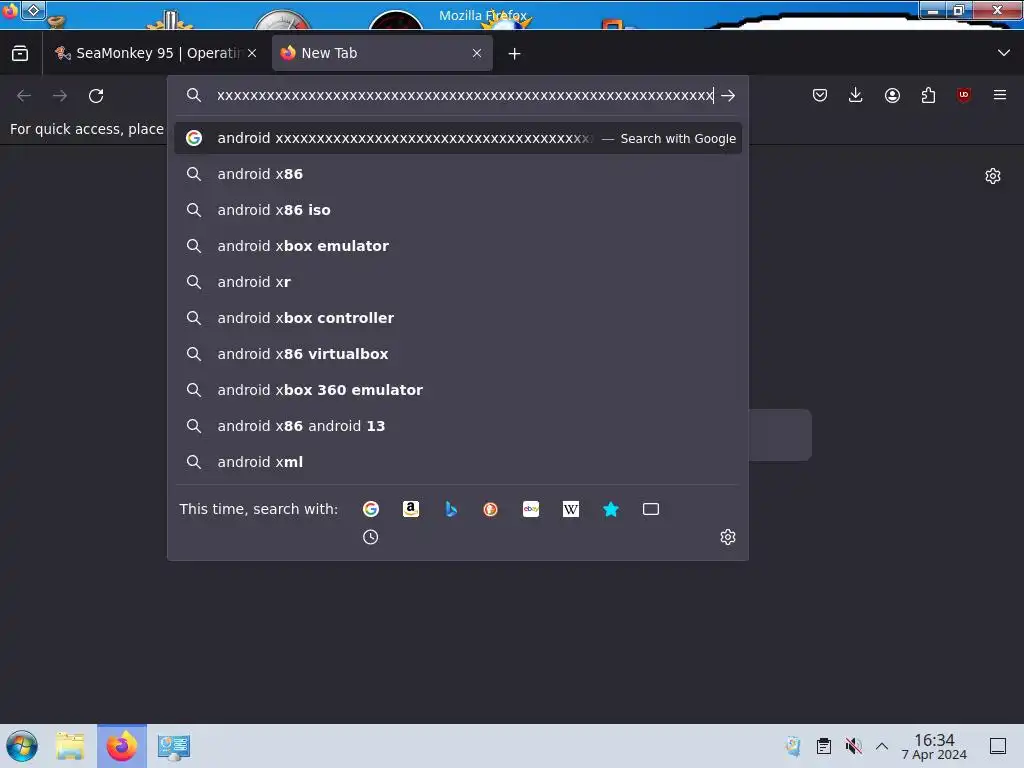Search this time with Bing
Screen dimensions: 1024x768
click(x=451, y=509)
